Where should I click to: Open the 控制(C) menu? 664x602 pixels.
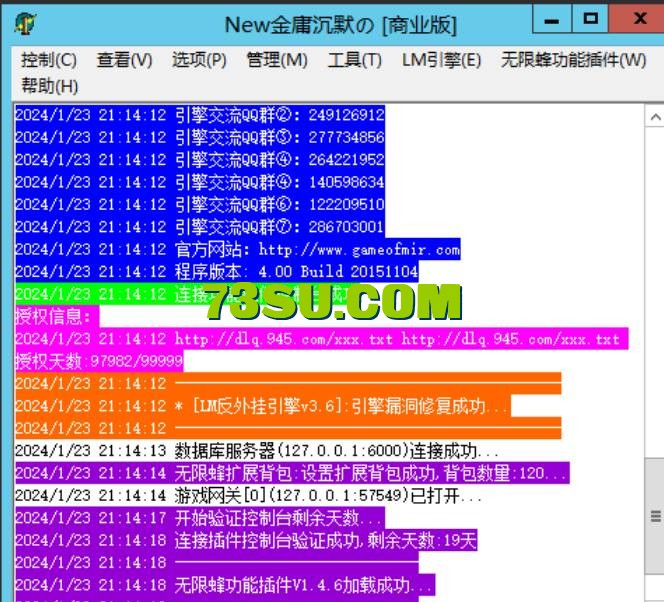point(49,60)
